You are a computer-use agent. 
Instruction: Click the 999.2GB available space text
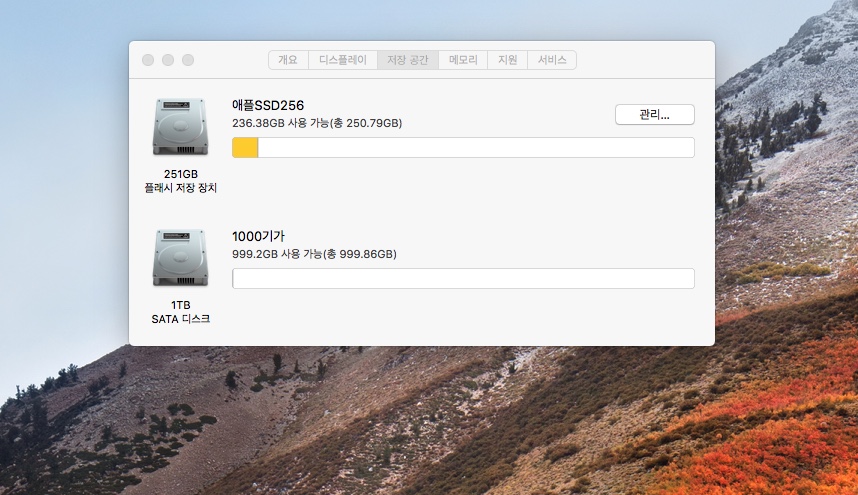pyautogui.click(x=314, y=254)
